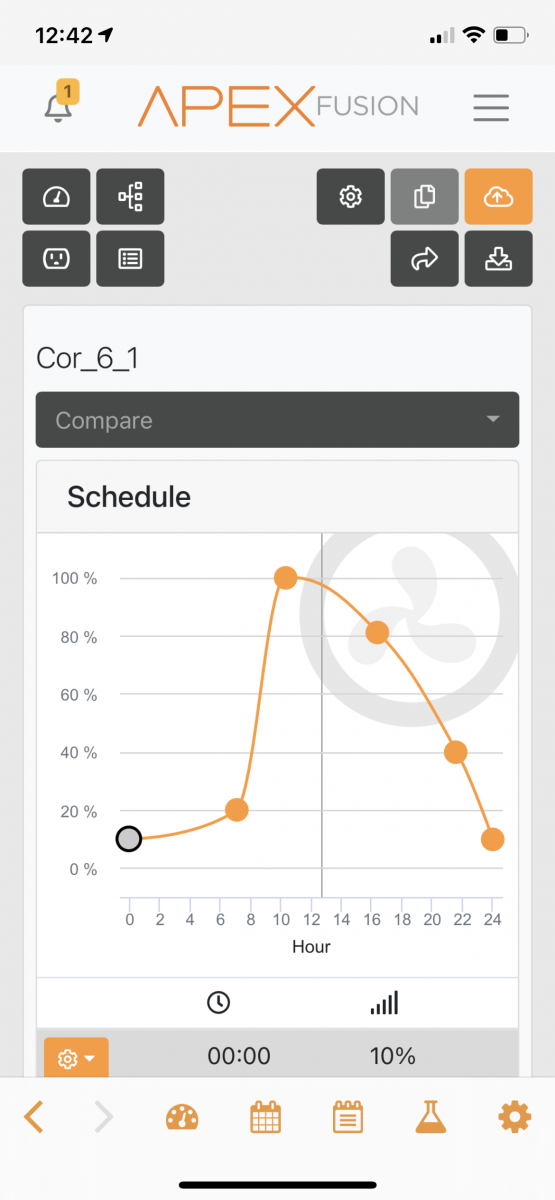The width and height of the screenshot is (555, 1200).
Task: Open the flask lab tab in bottom bar
Action: click(430, 1116)
